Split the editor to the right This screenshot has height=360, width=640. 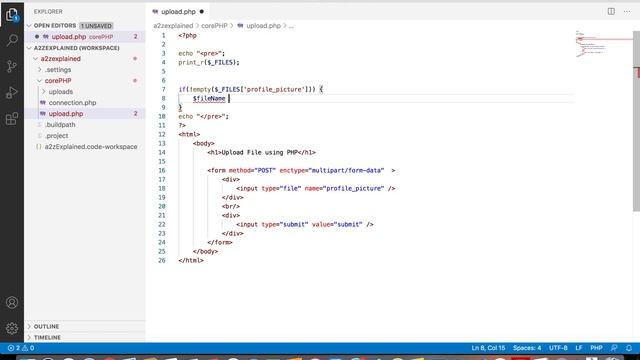(x=611, y=11)
